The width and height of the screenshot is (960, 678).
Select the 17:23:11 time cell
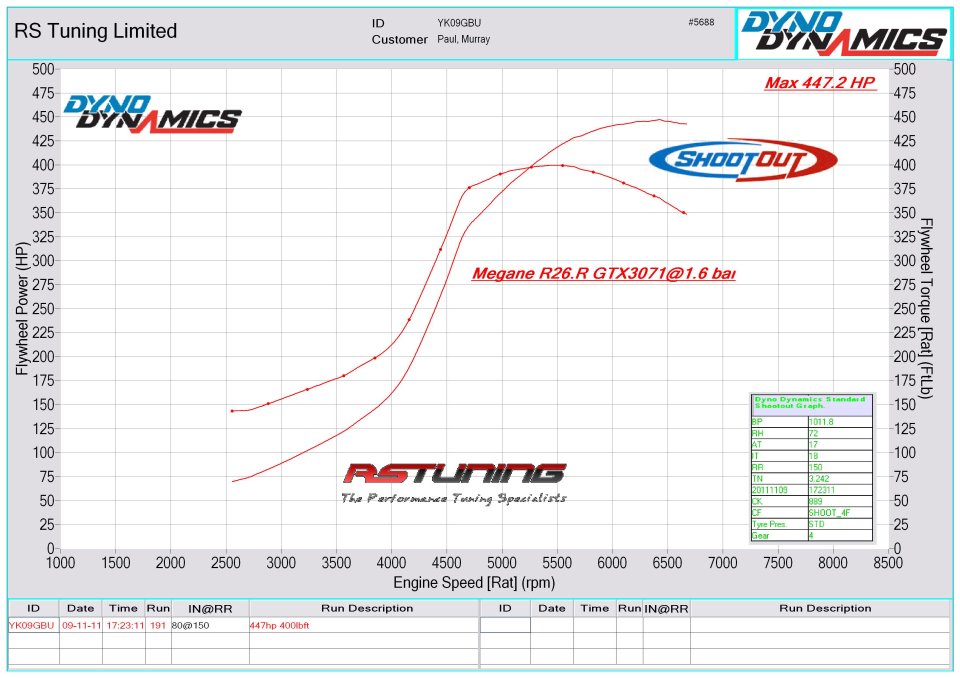[x=124, y=625]
